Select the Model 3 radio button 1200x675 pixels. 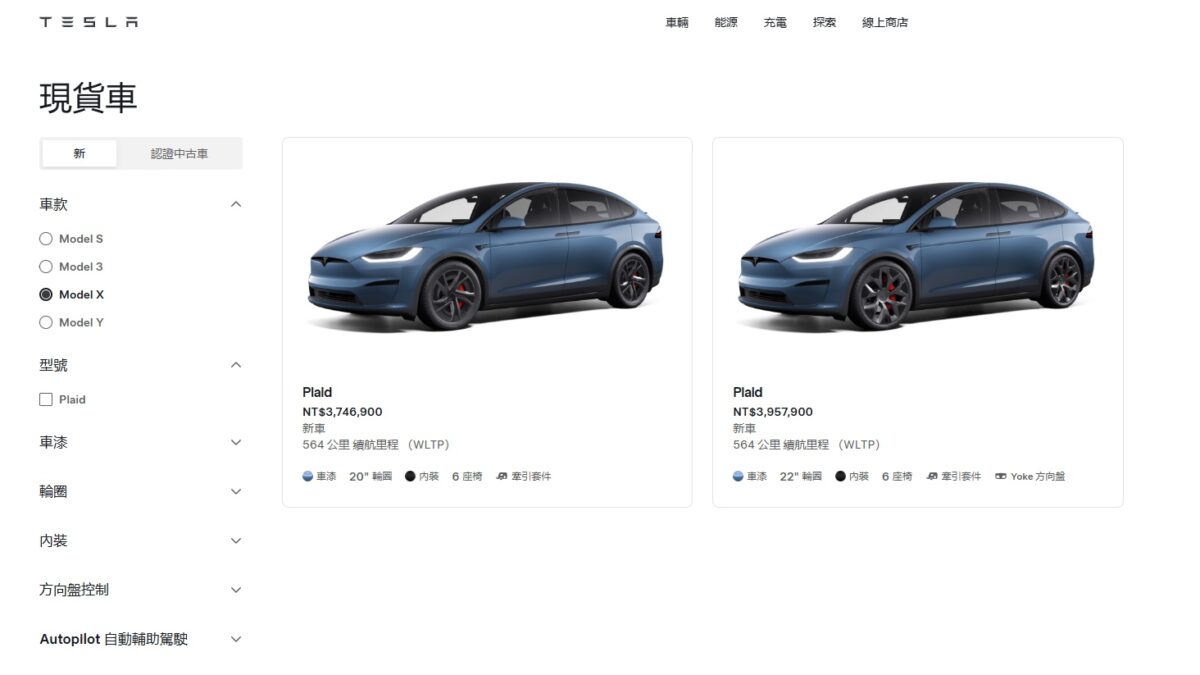coord(46,267)
